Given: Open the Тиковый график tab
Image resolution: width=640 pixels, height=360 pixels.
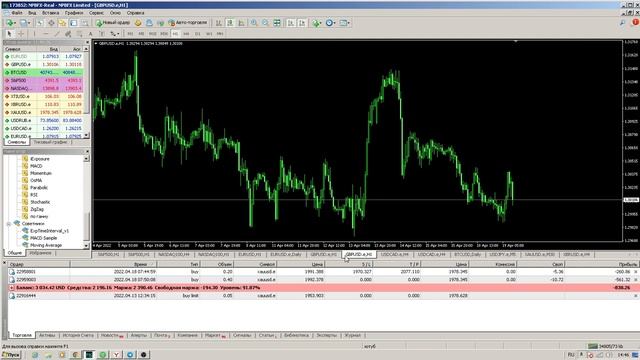Looking at the screenshot, I should (50, 142).
